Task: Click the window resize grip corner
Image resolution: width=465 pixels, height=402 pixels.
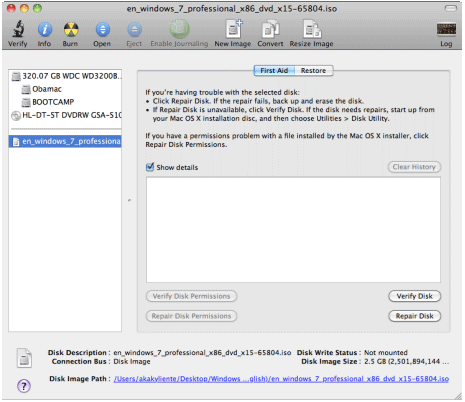Action: pyautogui.click(x=459, y=396)
